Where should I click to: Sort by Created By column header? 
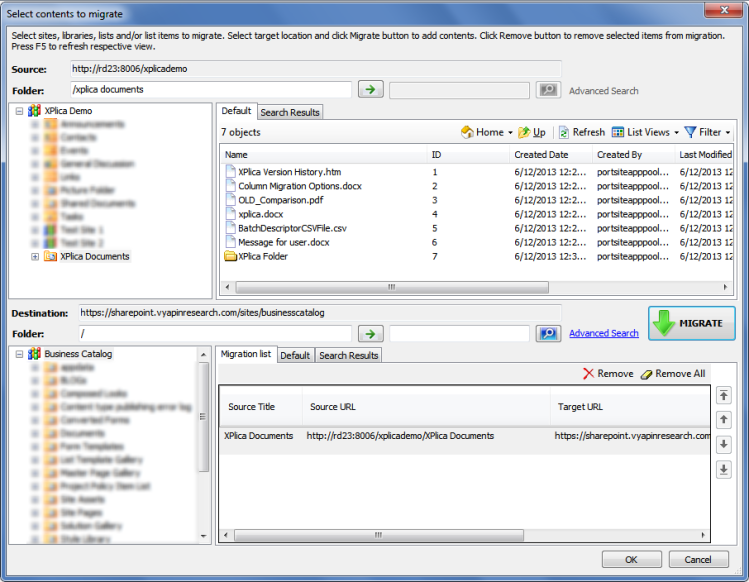click(x=633, y=155)
